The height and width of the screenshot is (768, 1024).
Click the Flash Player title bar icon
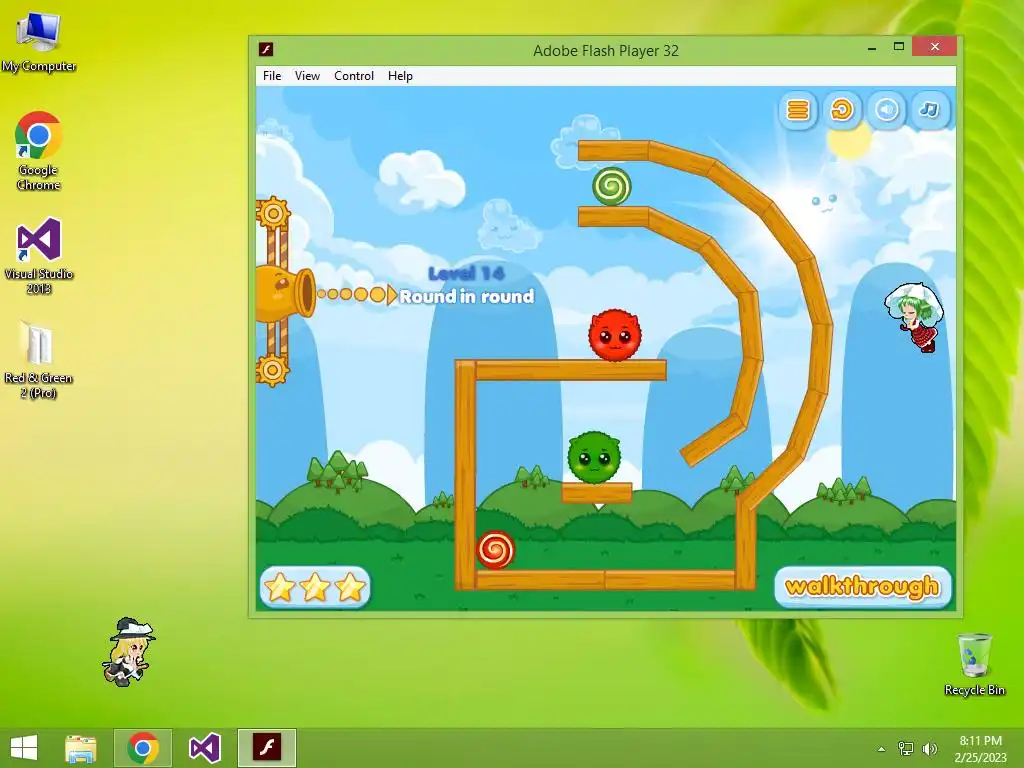266,50
